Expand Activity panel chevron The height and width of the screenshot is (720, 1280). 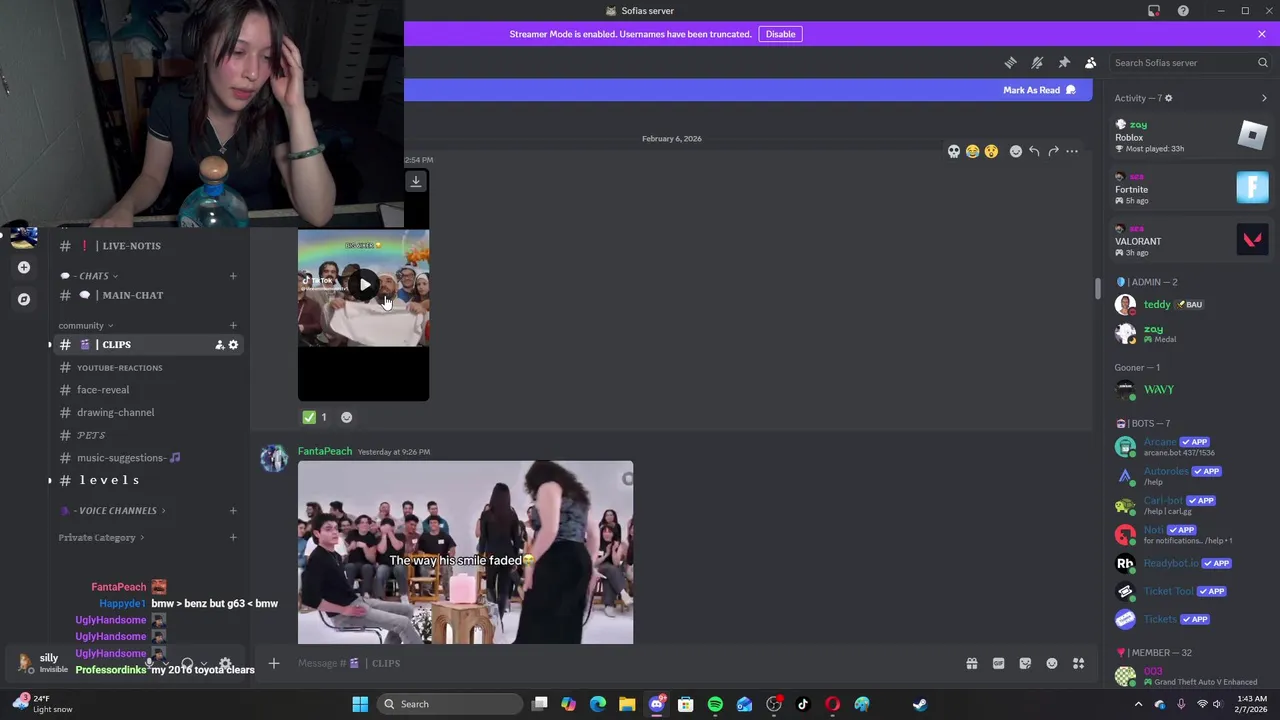(1264, 98)
